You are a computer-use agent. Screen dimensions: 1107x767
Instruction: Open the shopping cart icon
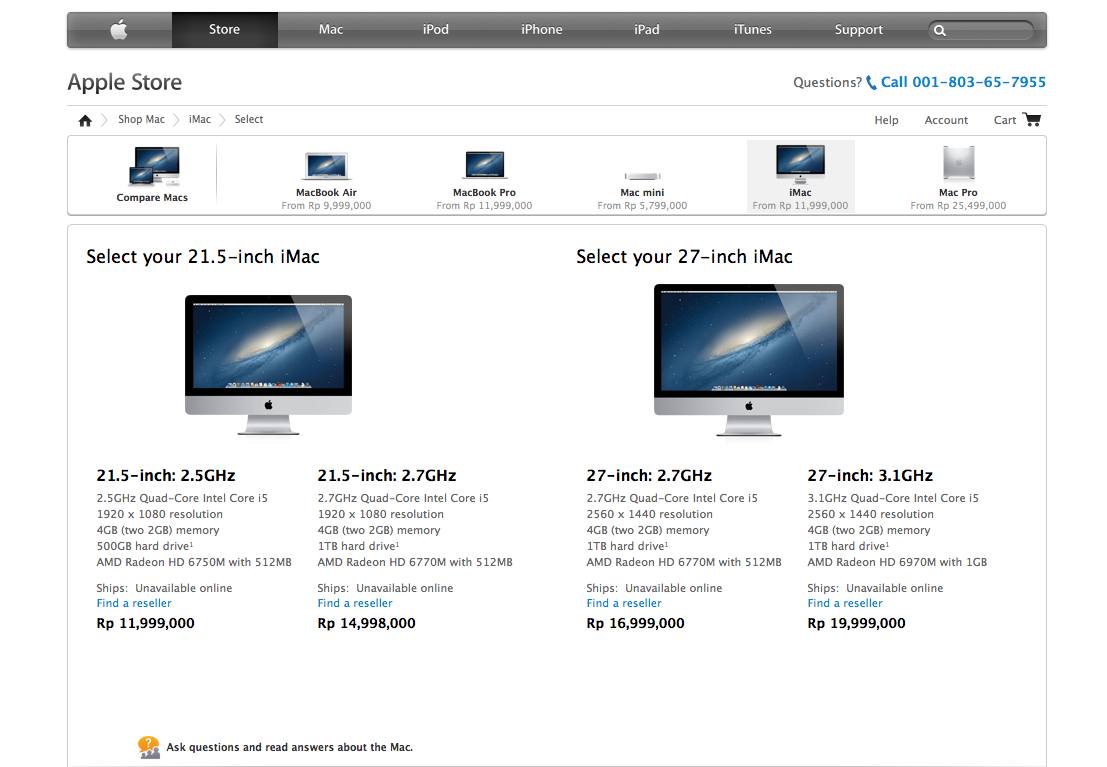(1032, 119)
